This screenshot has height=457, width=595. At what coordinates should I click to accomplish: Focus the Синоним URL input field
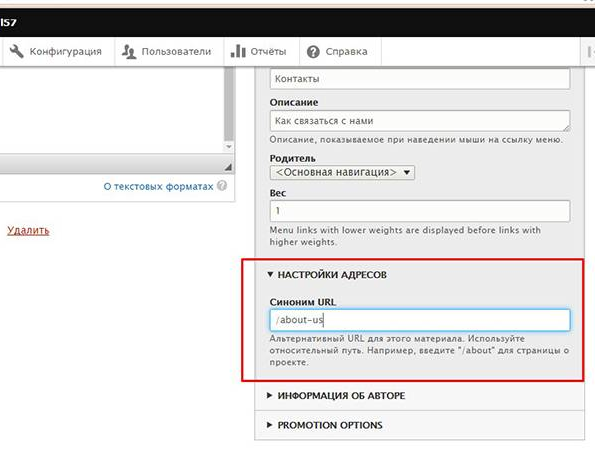point(420,320)
